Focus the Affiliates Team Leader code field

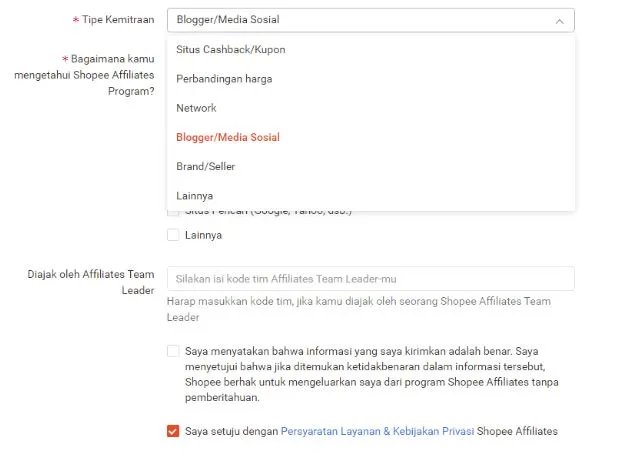pyautogui.click(x=370, y=279)
